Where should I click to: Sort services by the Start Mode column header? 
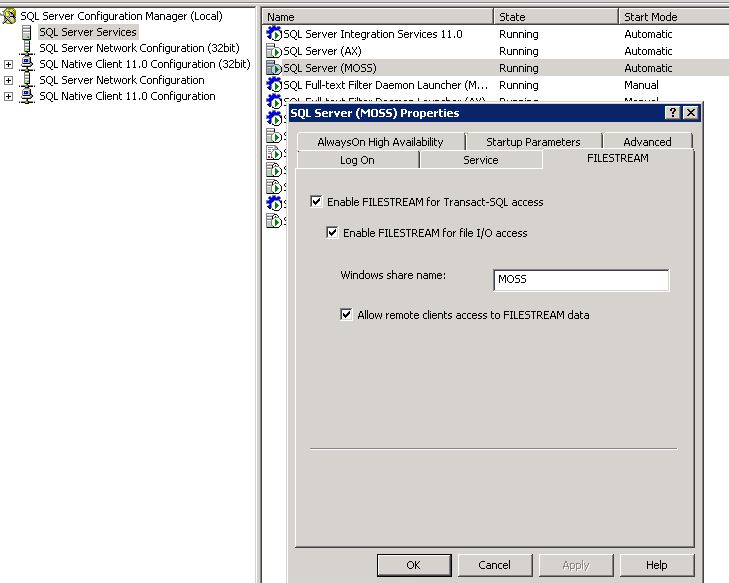click(674, 17)
